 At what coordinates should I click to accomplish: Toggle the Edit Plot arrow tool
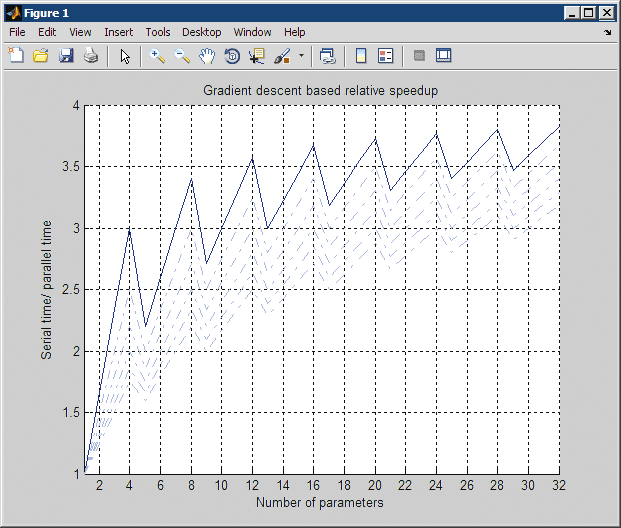tap(125, 56)
